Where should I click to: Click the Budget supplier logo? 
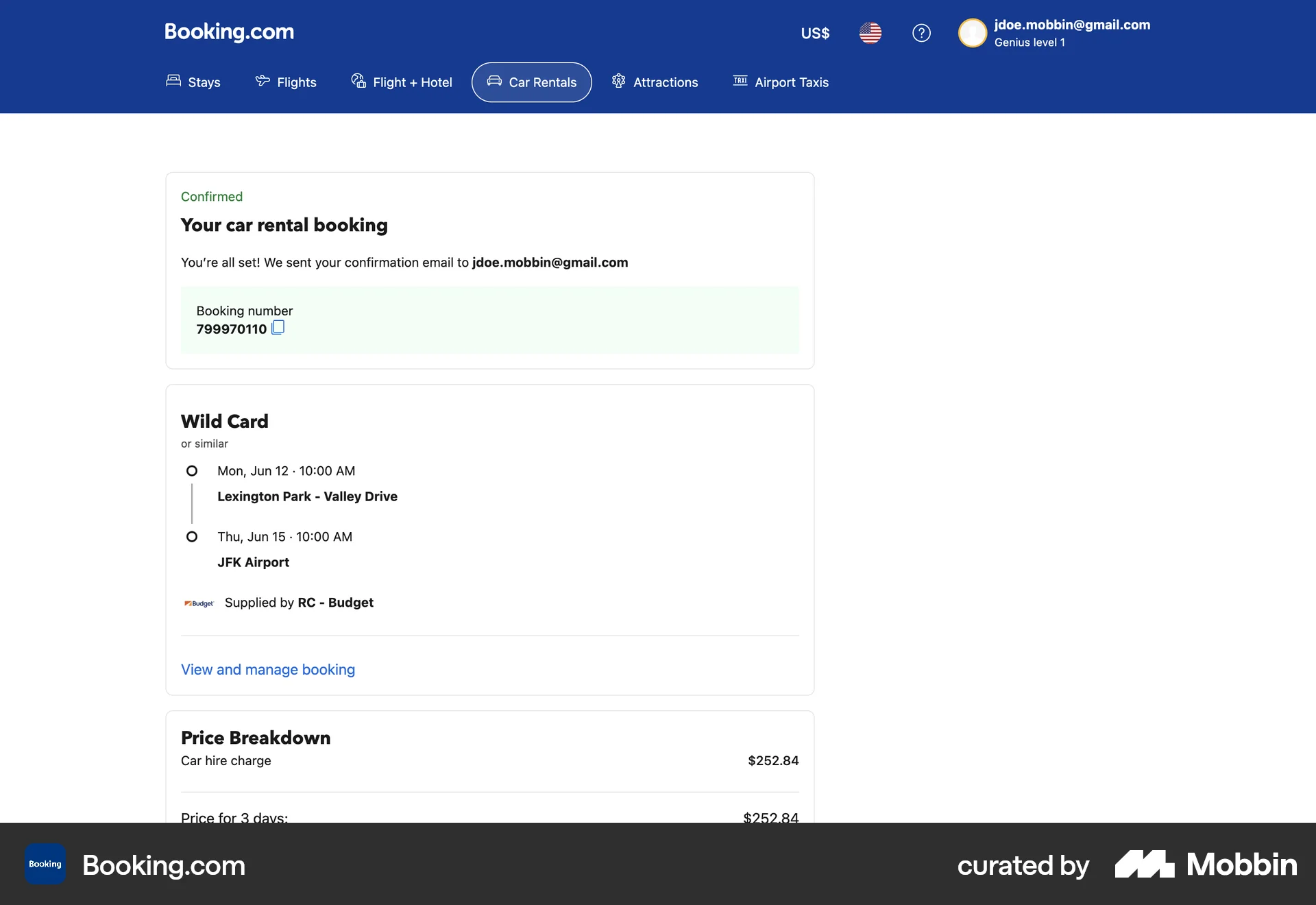(198, 603)
